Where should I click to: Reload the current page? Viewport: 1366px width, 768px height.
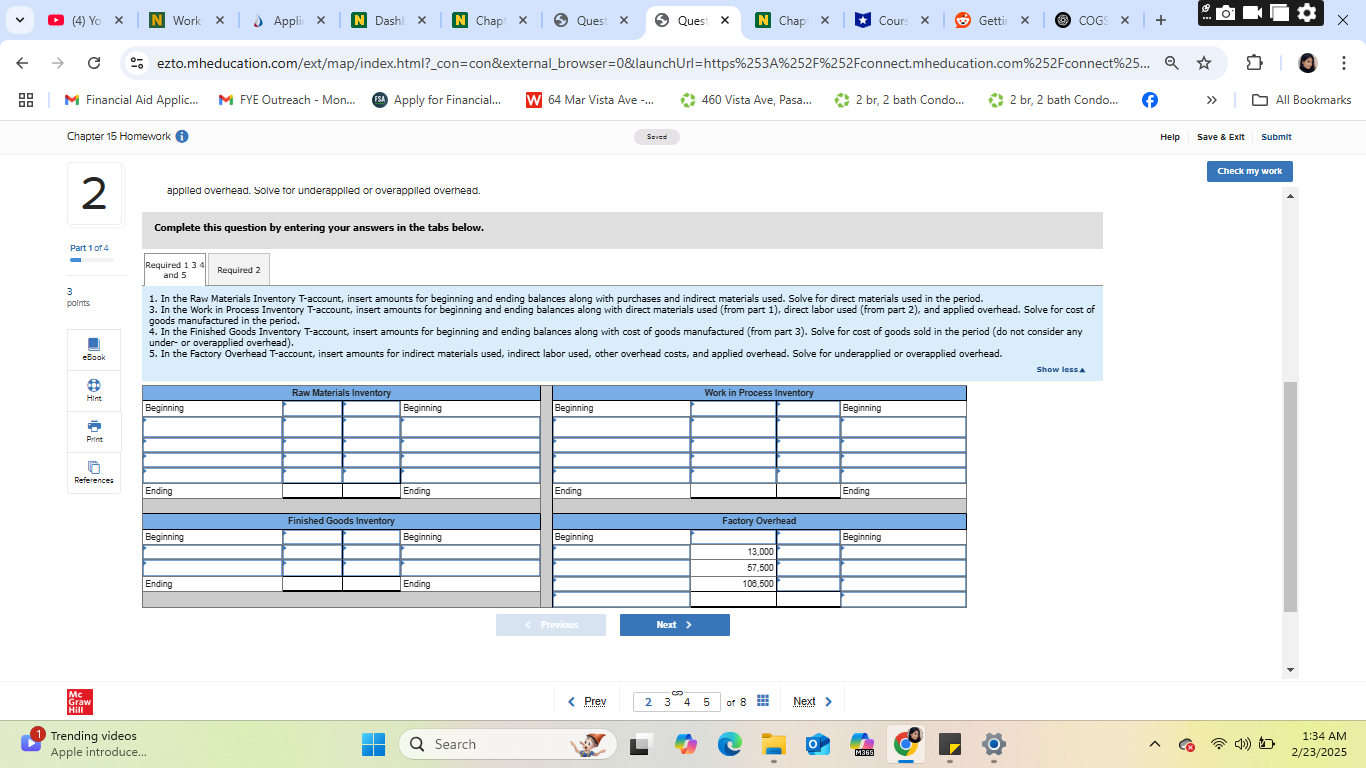coord(94,63)
